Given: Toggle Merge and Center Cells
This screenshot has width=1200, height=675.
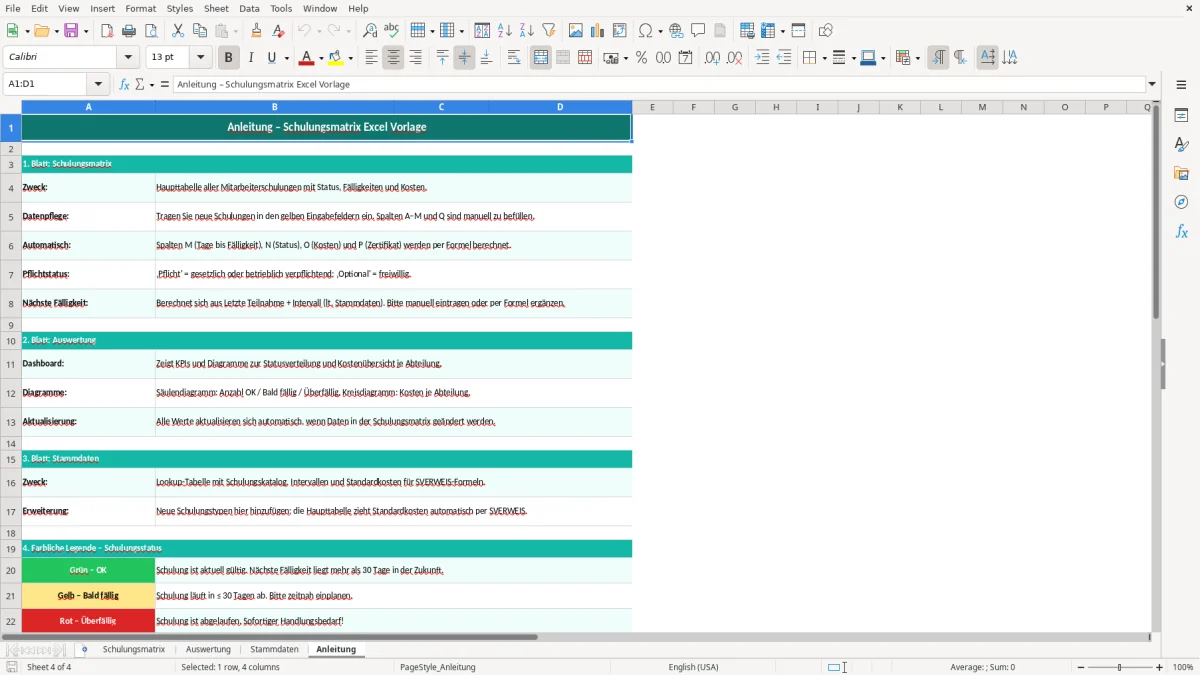Looking at the screenshot, I should [x=541, y=58].
